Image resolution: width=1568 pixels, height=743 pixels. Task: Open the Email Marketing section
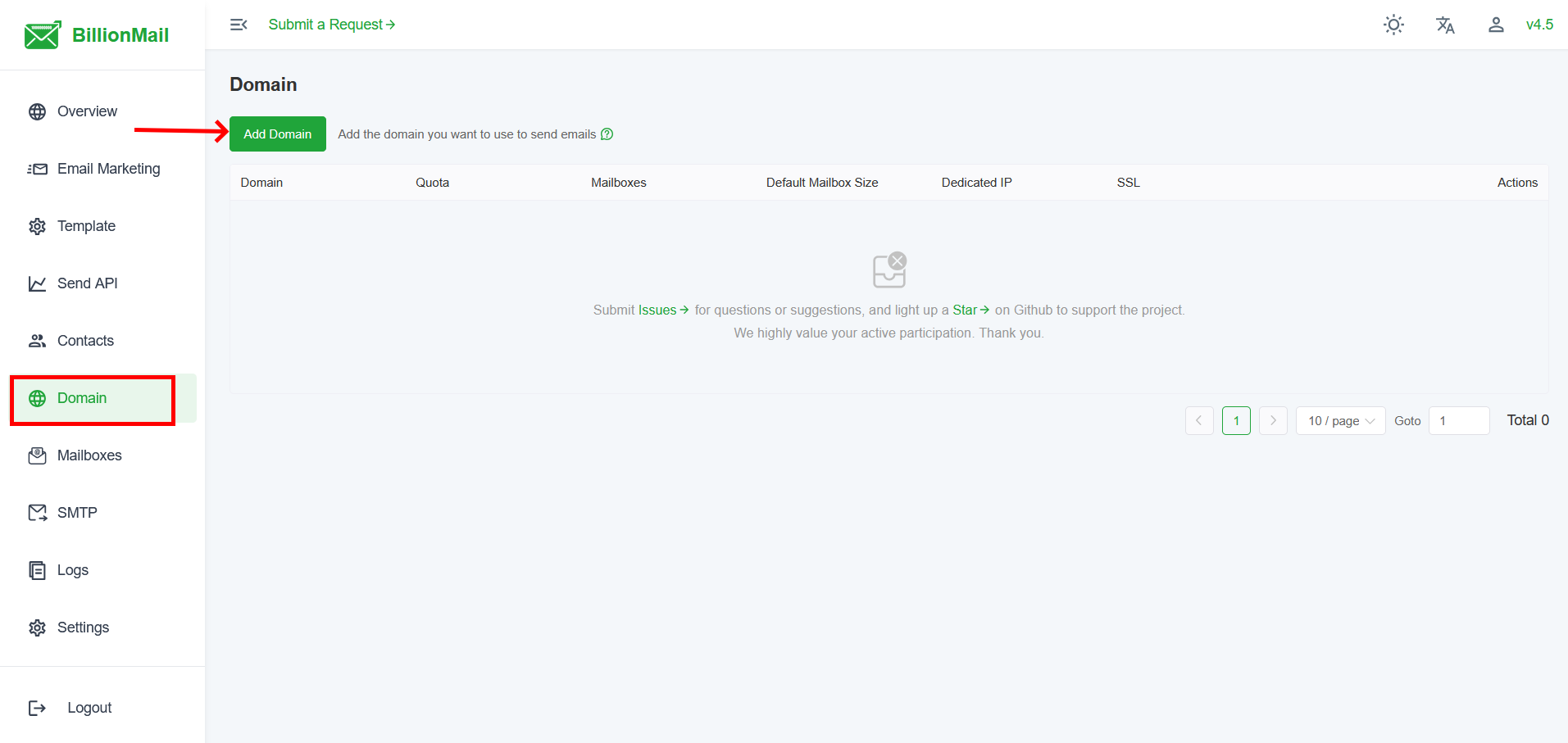coord(109,169)
